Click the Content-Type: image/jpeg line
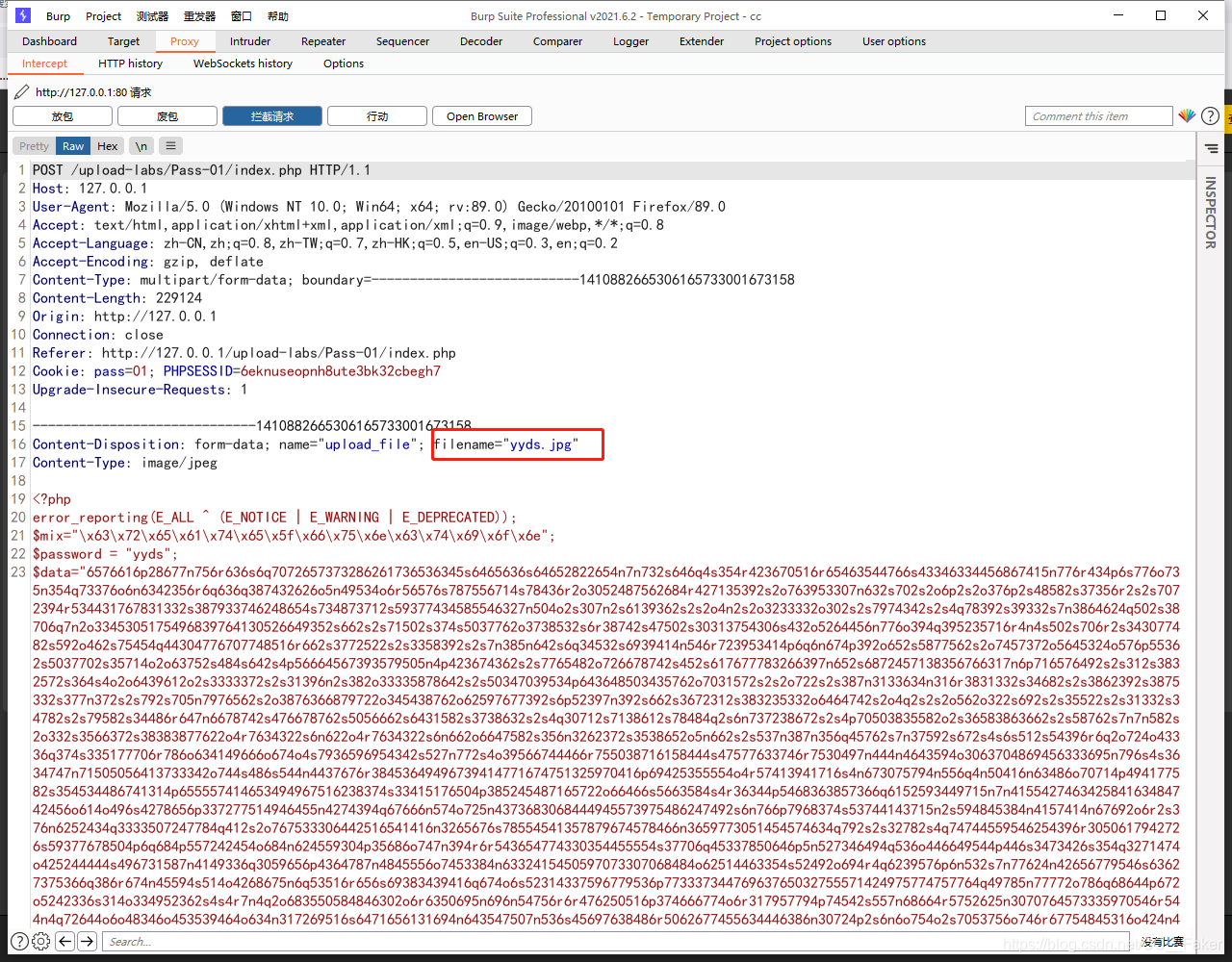The image size is (1232, 962). (x=125, y=463)
